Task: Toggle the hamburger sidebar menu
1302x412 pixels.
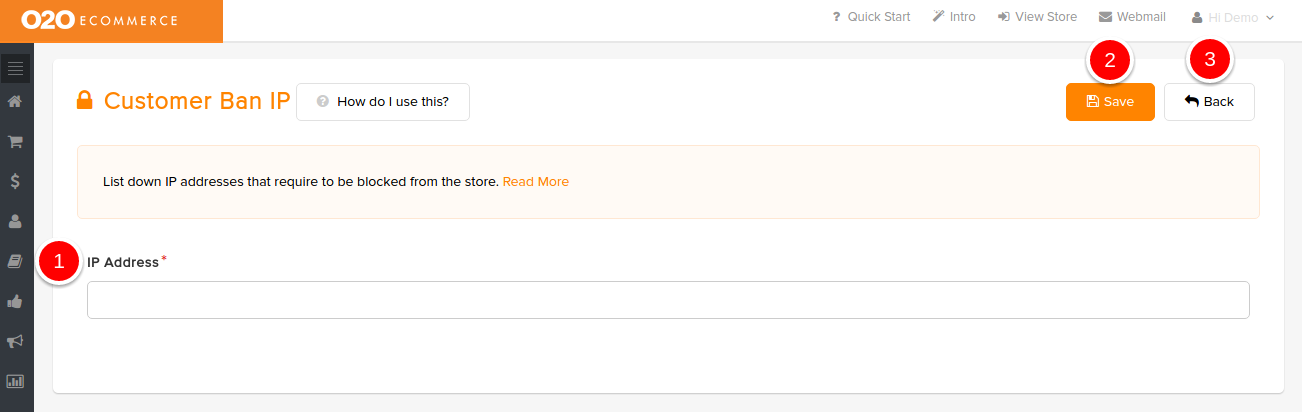Action: pos(15,68)
